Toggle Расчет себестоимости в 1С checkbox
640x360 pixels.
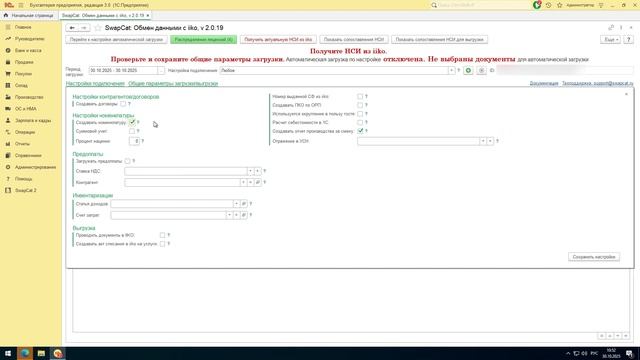(x=360, y=122)
